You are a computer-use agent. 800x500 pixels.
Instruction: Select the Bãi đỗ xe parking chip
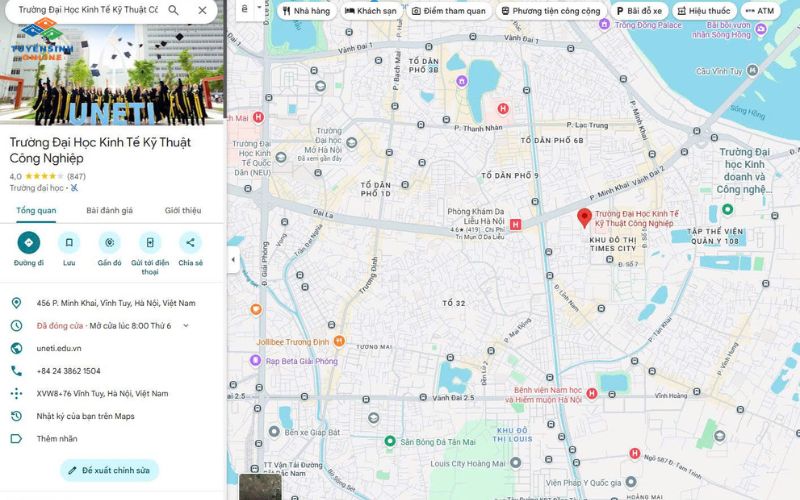[639, 11]
